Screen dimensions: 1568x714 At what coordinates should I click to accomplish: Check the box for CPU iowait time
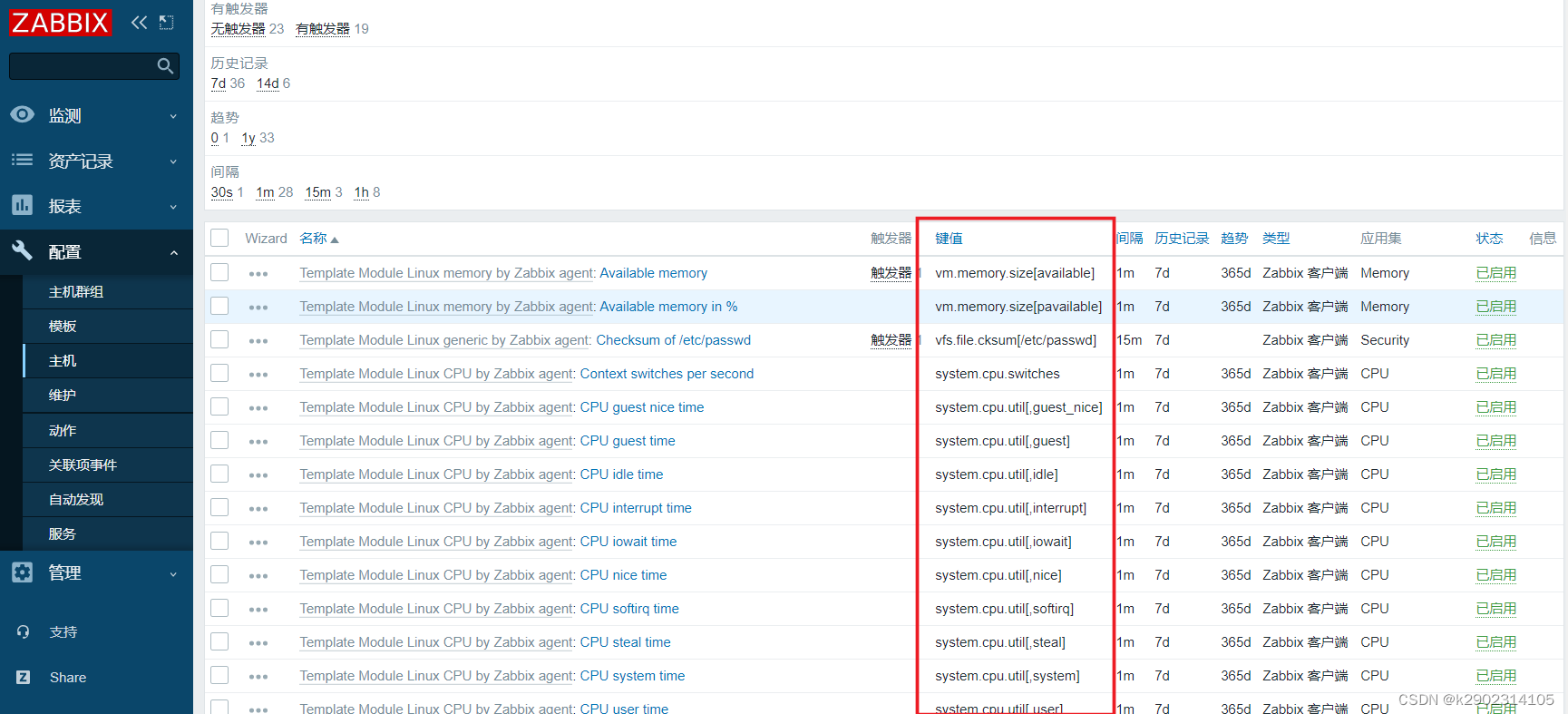[x=219, y=541]
